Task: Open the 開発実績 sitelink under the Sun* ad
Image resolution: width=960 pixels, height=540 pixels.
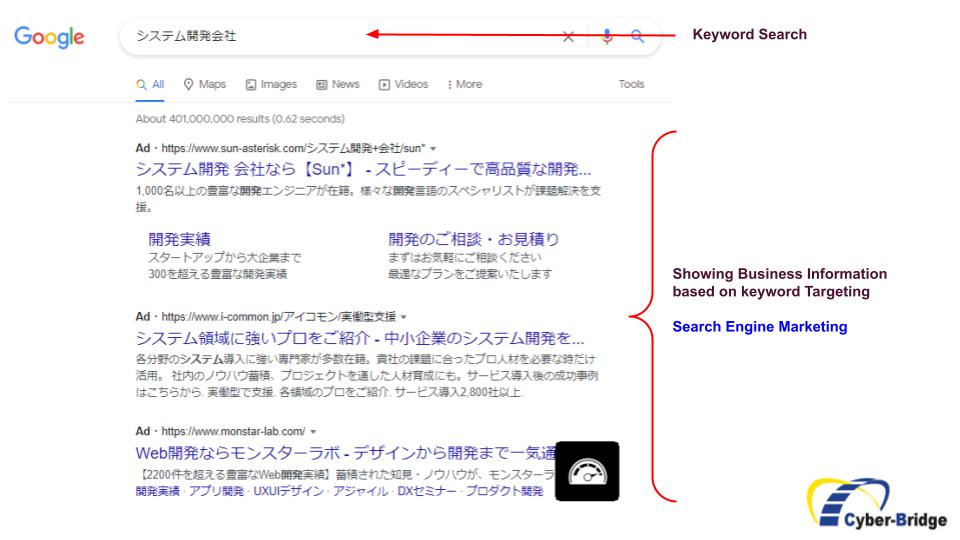Action: 179,239
